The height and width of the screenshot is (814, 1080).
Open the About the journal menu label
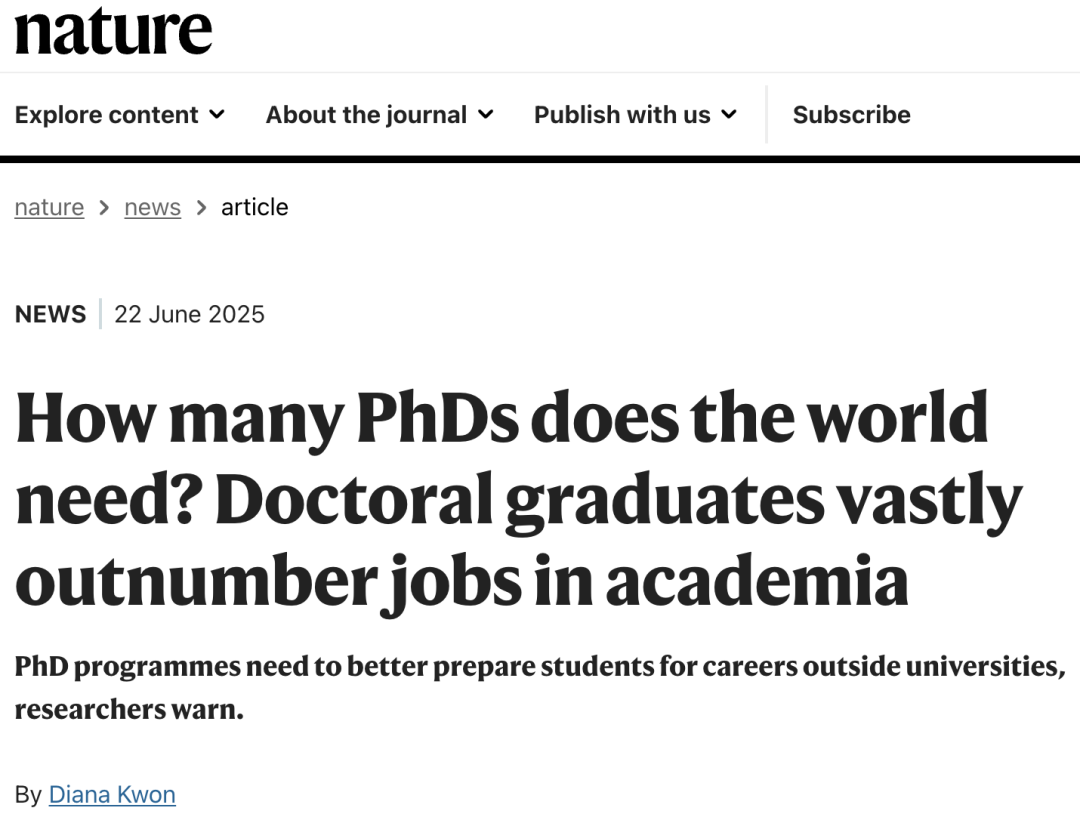pos(366,115)
